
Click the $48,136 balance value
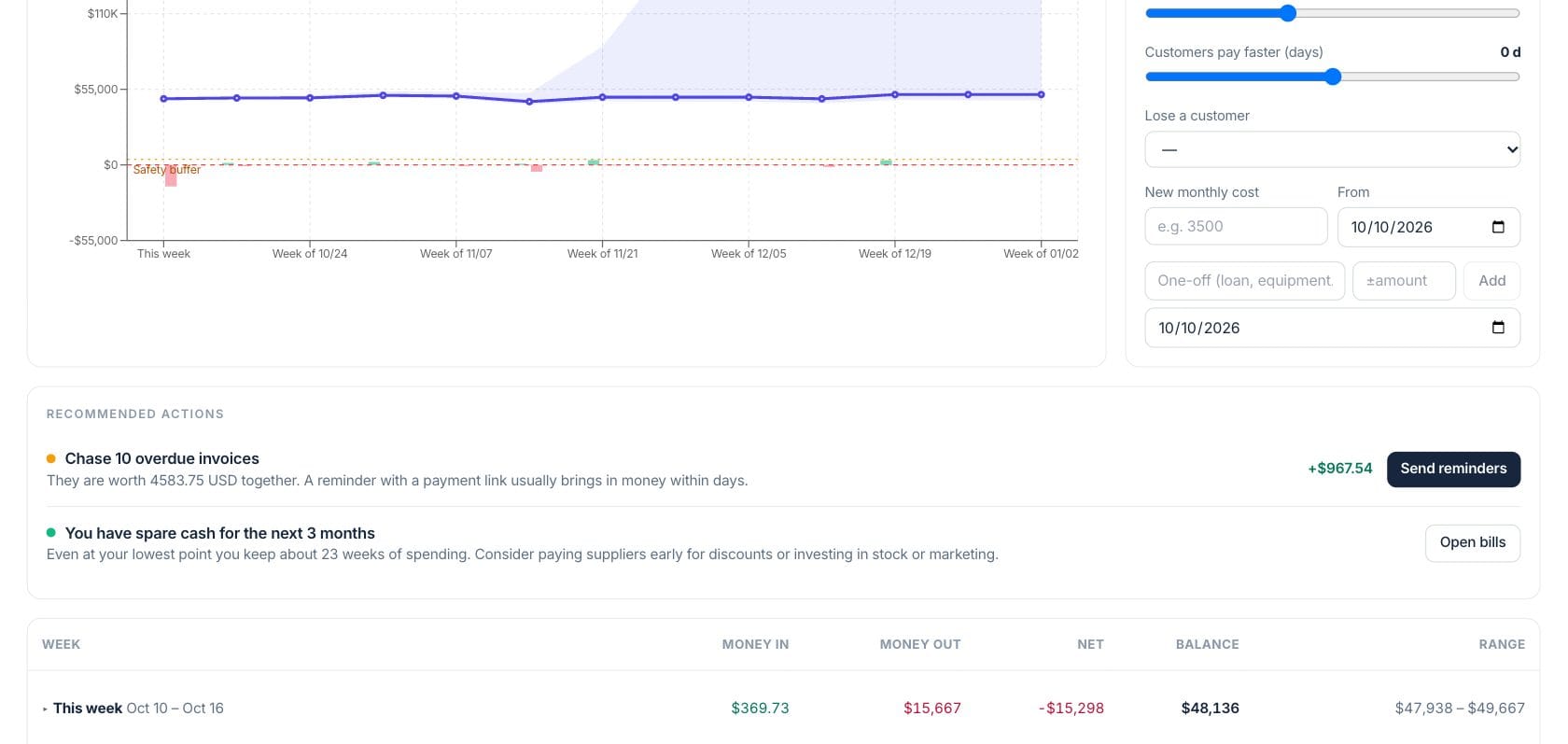pyautogui.click(x=1211, y=709)
